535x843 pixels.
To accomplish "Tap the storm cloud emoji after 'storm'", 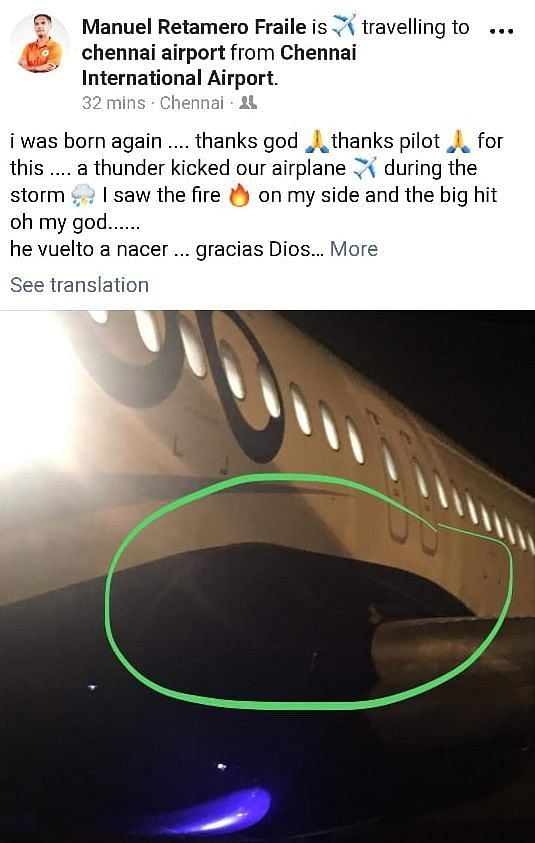I will (x=83, y=196).
